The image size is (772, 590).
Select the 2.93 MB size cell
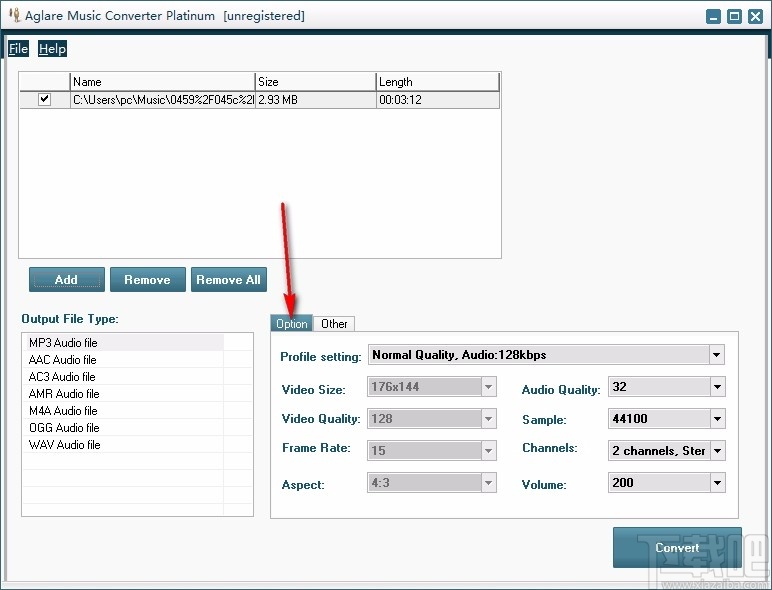[316, 100]
